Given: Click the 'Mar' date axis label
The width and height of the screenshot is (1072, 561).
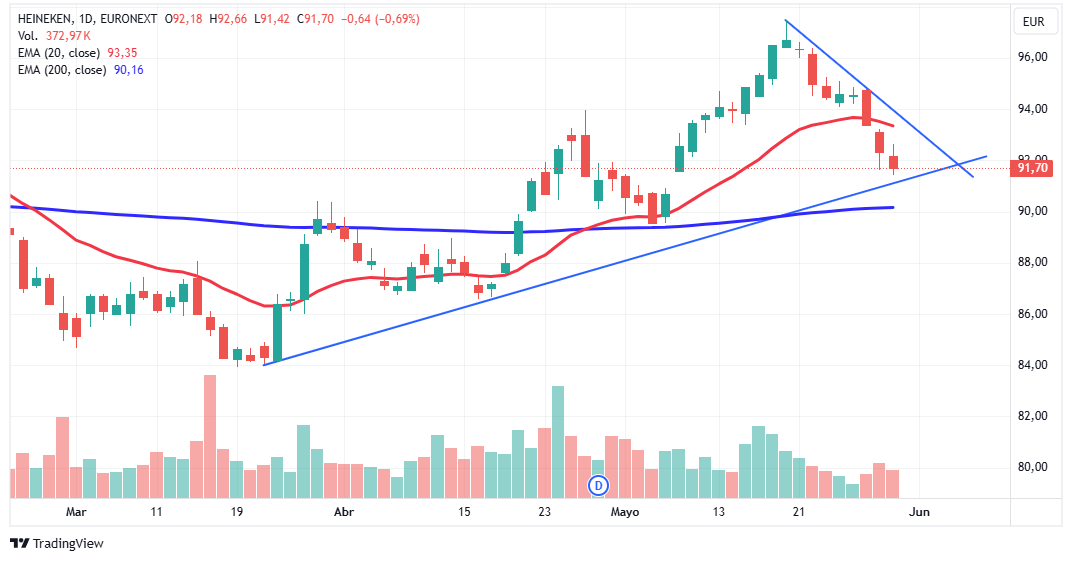Looking at the screenshot, I should [76, 512].
